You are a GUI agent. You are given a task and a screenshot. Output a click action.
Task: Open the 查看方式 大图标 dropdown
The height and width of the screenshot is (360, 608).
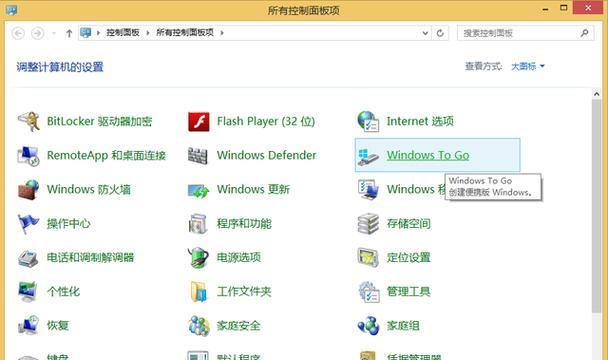527,66
